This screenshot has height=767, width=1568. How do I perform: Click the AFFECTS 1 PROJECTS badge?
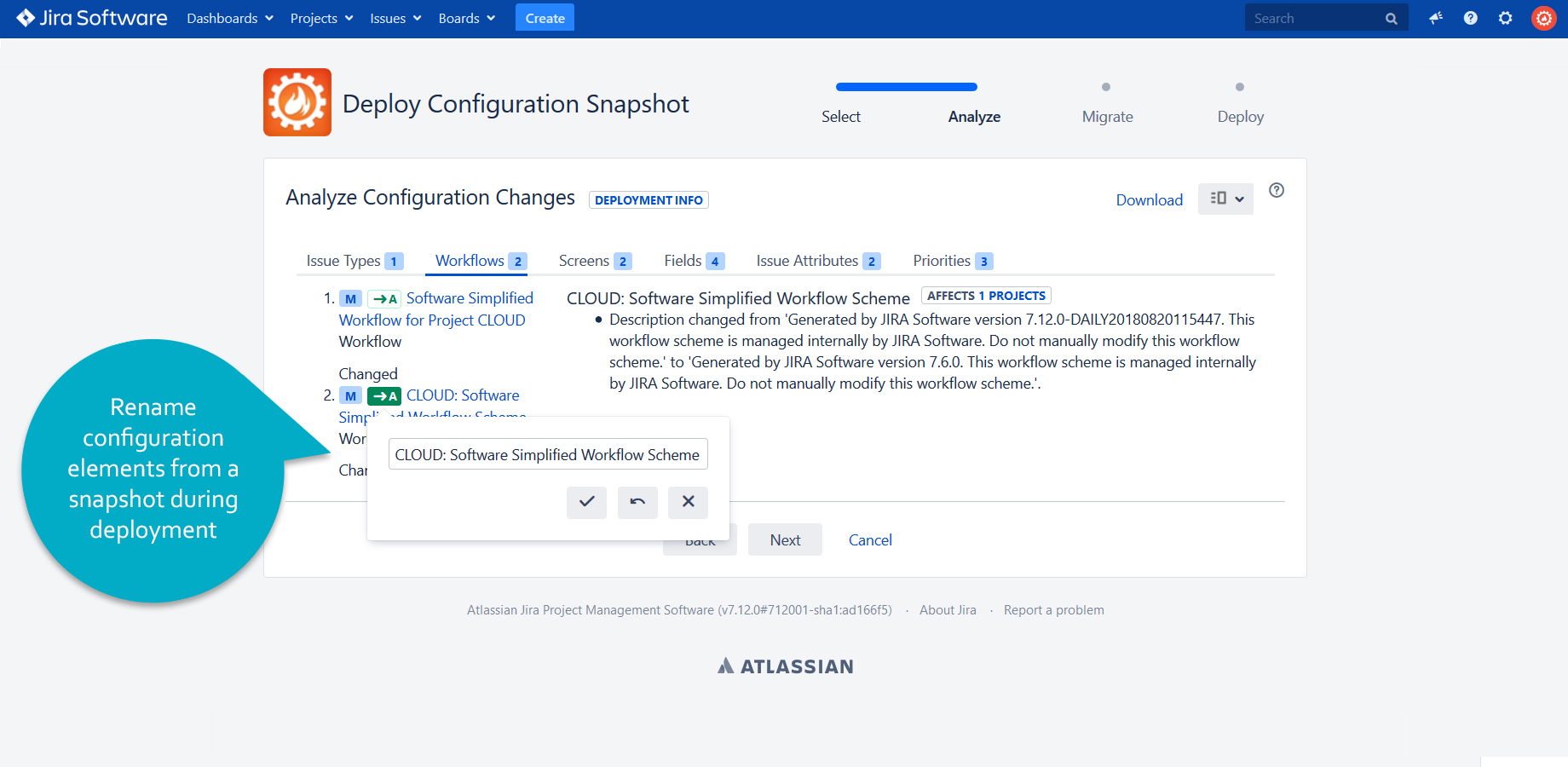986,296
